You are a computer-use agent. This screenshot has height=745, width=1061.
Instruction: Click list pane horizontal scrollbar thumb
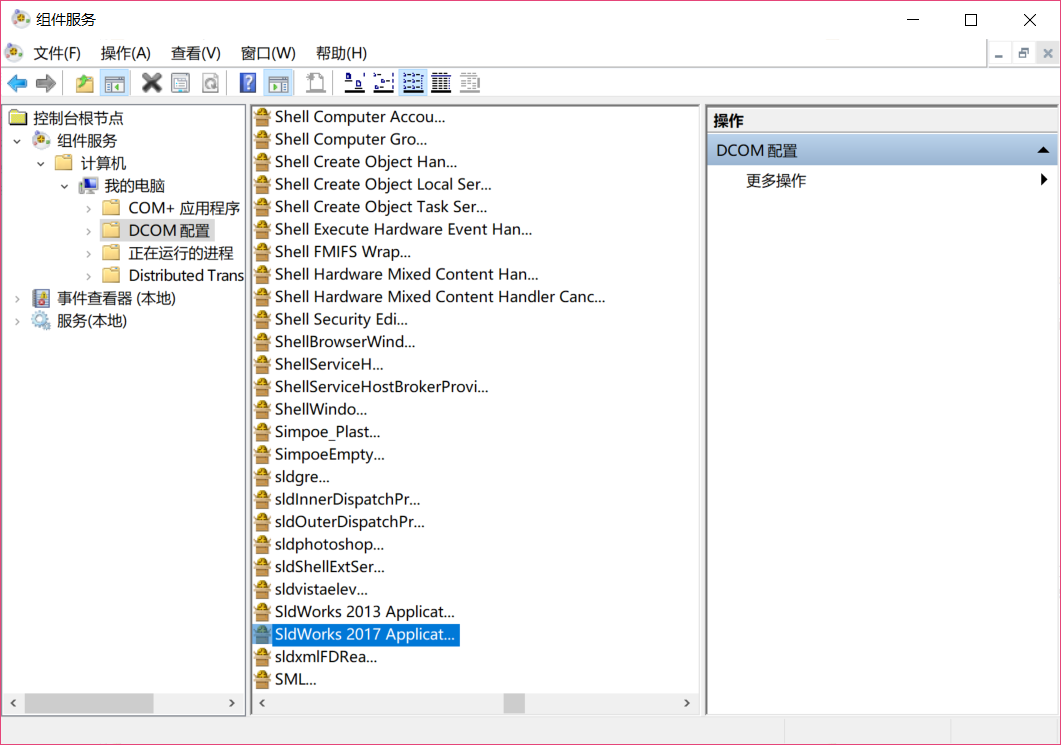(514, 703)
